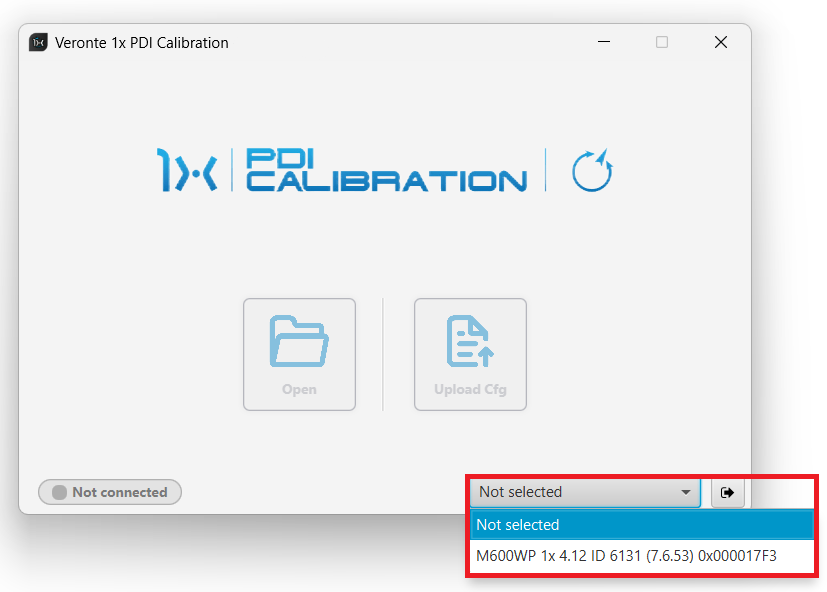Viewport: 827px width, 592px height.
Task: Minimize the Veronte 1x PDI Calibration window
Action: tap(604, 42)
